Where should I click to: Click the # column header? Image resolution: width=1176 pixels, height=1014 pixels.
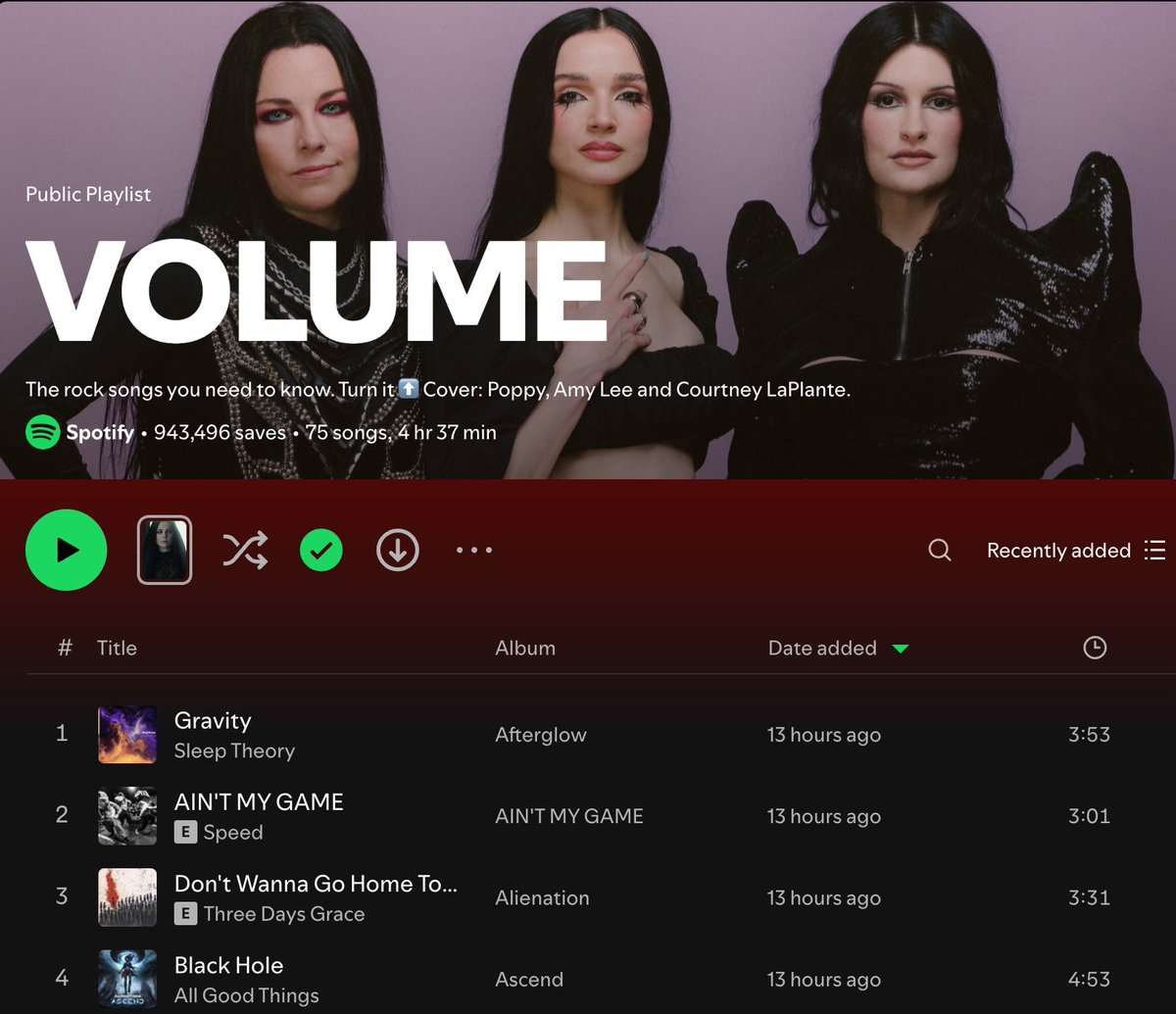[66, 648]
